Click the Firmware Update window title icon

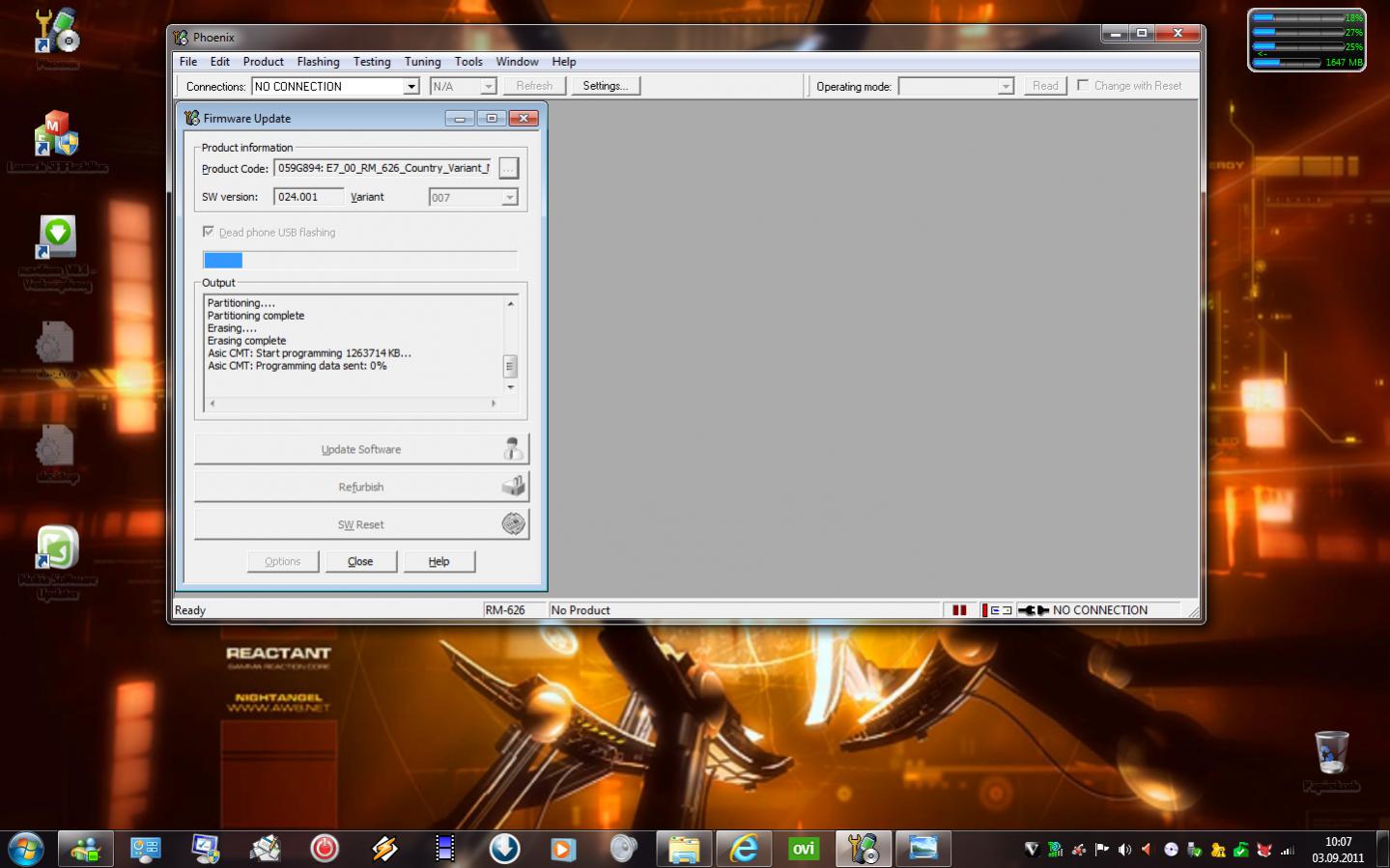pos(191,118)
